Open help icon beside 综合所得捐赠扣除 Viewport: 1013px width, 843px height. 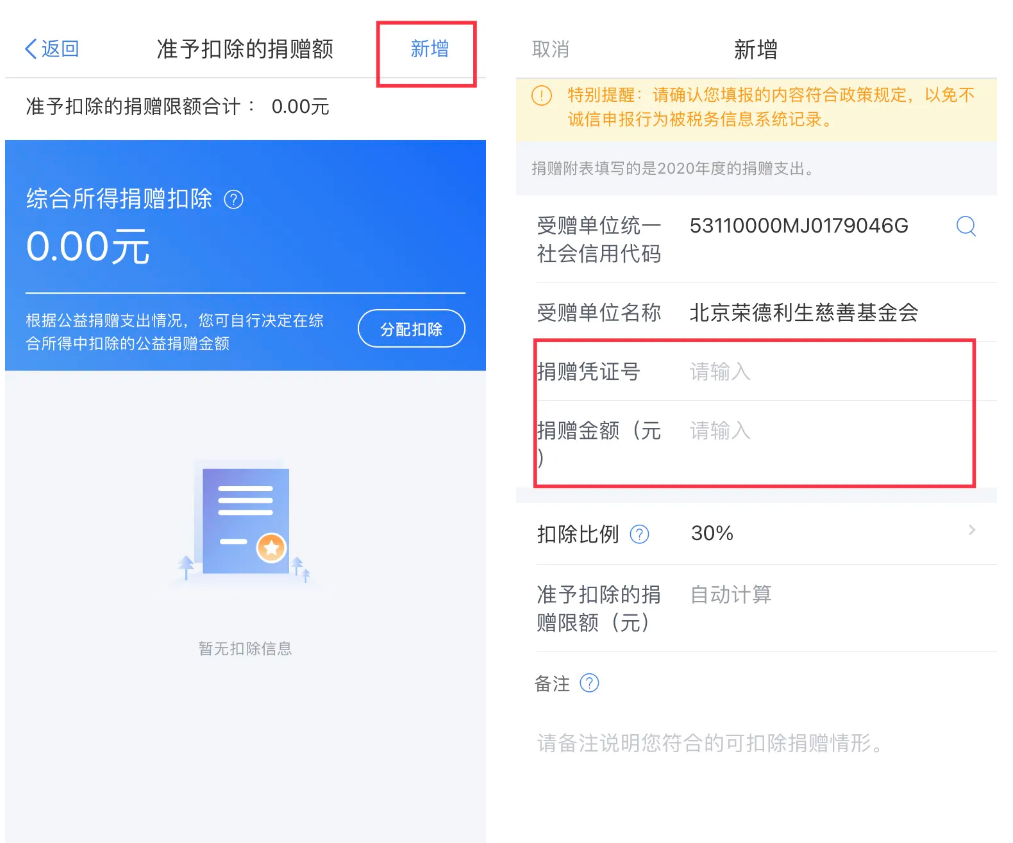point(233,200)
